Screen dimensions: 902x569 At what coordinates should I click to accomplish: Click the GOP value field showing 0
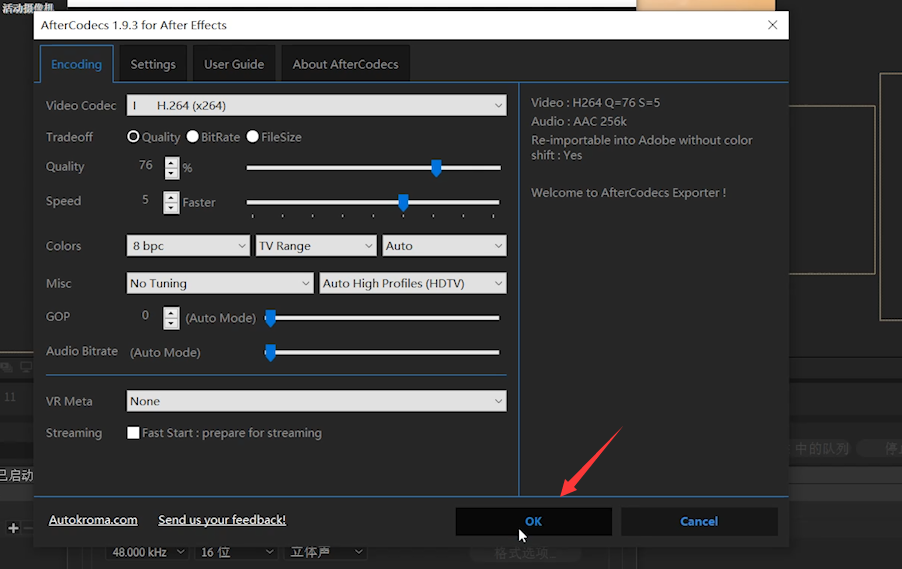tap(146, 315)
